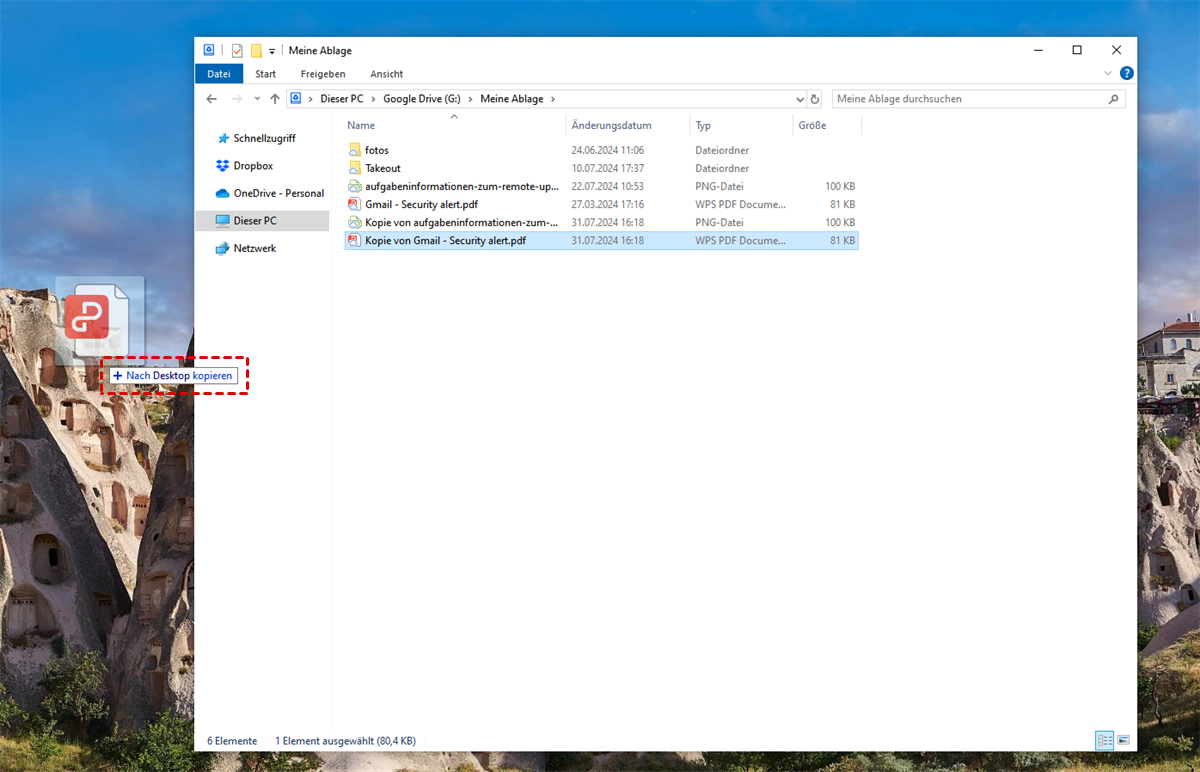
Task: Open the Datei menu tab
Action: 219,74
